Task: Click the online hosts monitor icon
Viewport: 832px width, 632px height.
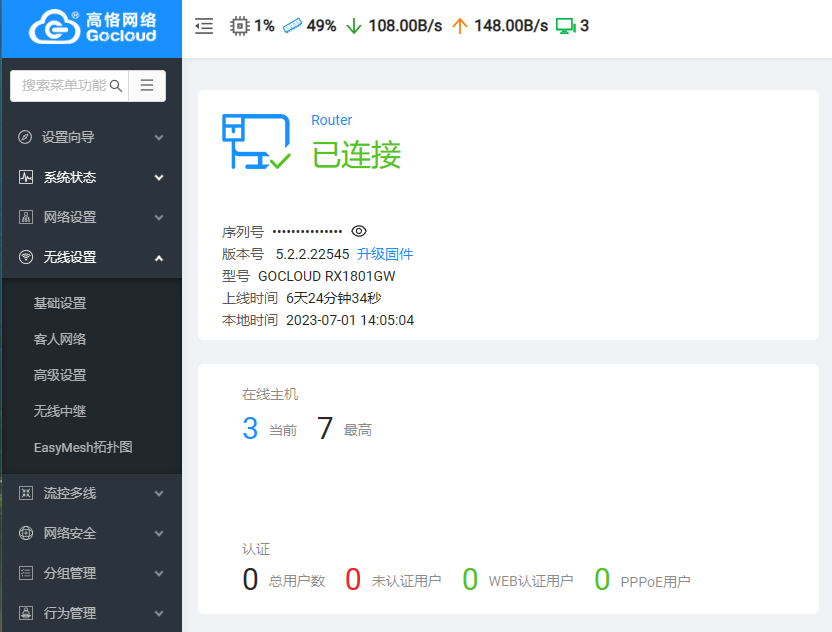Action: (566, 26)
